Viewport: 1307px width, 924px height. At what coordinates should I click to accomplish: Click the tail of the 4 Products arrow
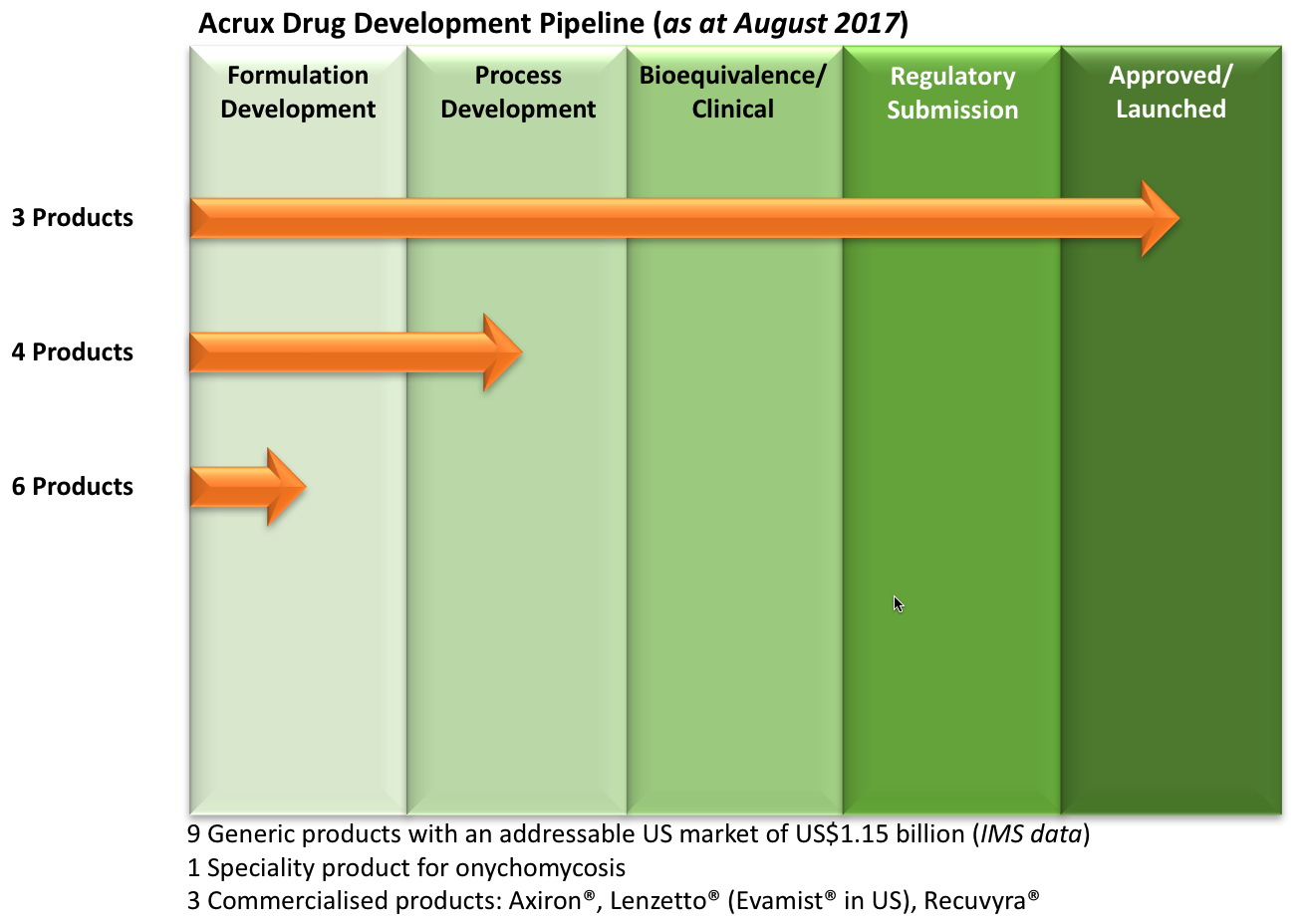(199, 351)
